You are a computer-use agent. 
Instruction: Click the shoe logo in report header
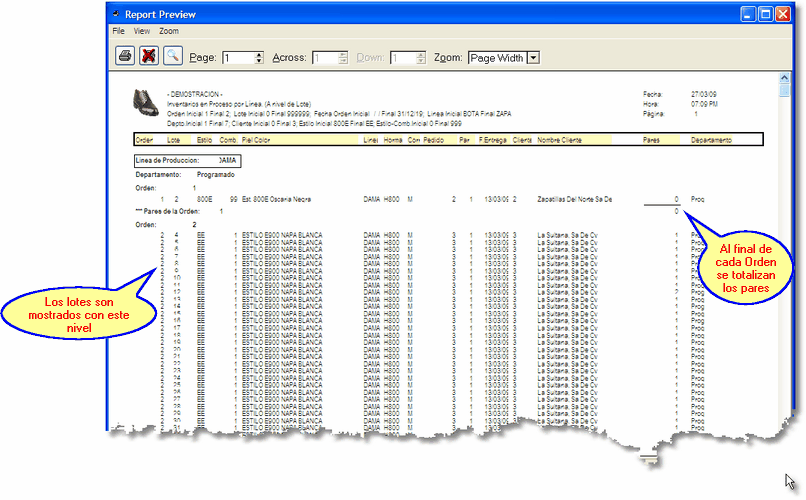coord(147,102)
